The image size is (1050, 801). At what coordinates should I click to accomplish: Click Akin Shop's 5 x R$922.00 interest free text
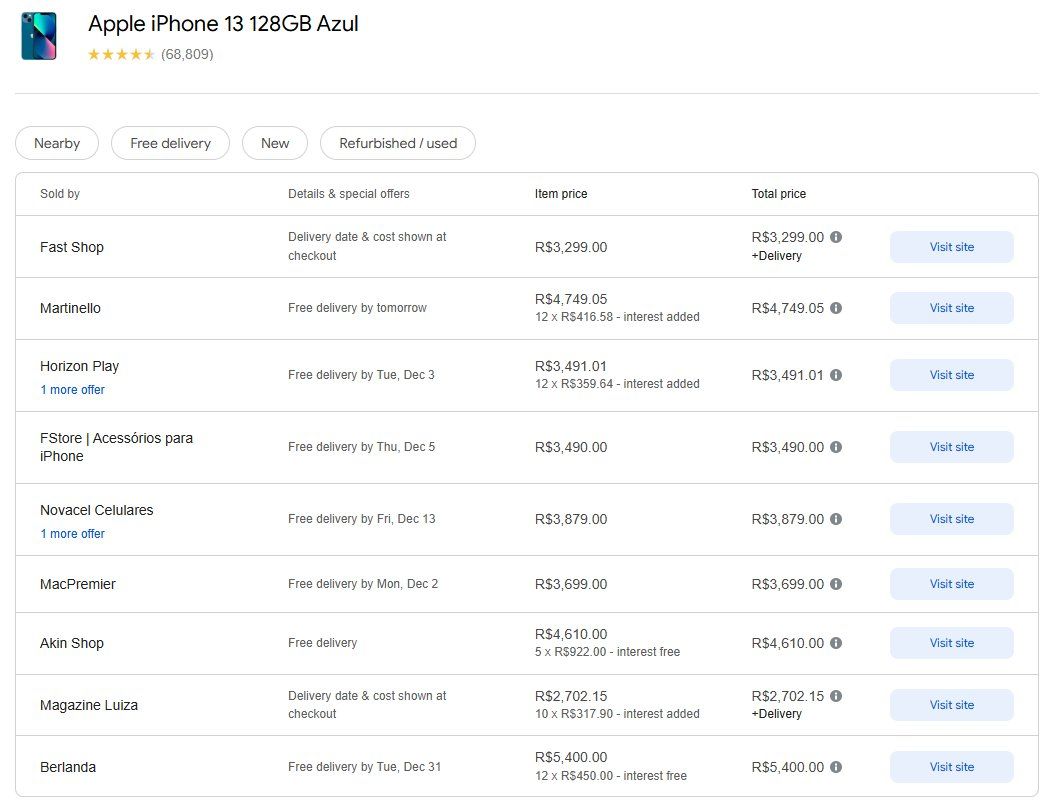tap(607, 652)
